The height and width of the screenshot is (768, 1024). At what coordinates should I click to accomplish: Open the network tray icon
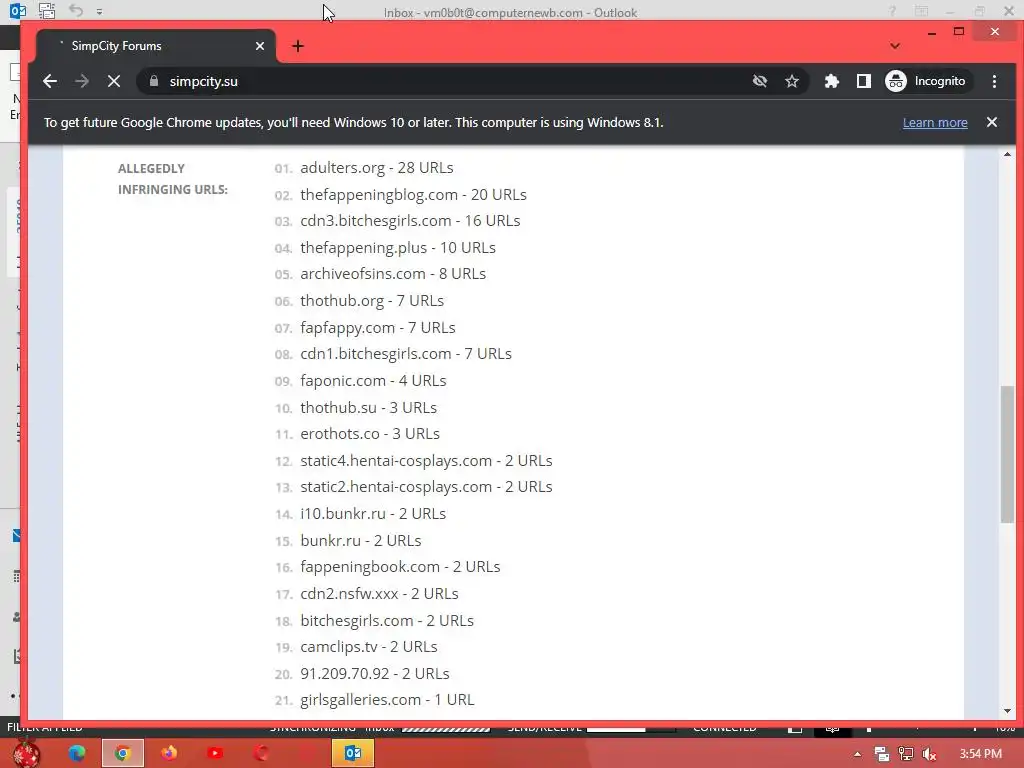(x=906, y=754)
